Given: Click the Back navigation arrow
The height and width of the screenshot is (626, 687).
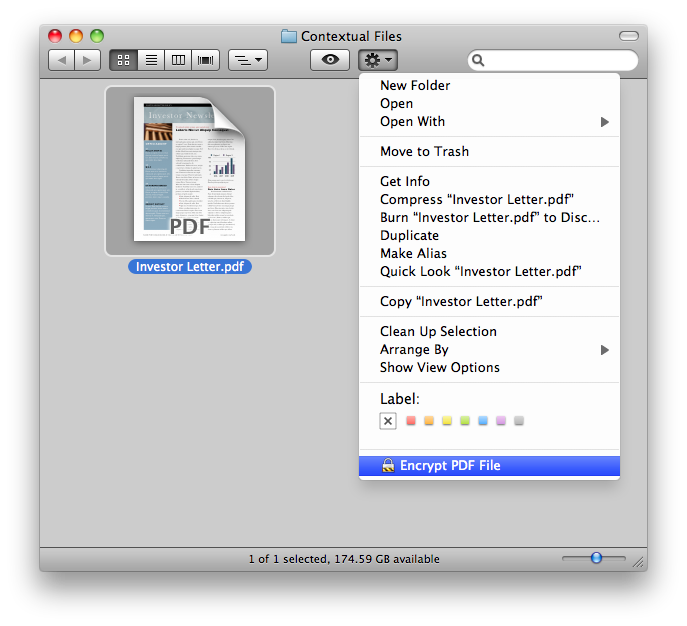Looking at the screenshot, I should [x=62, y=60].
